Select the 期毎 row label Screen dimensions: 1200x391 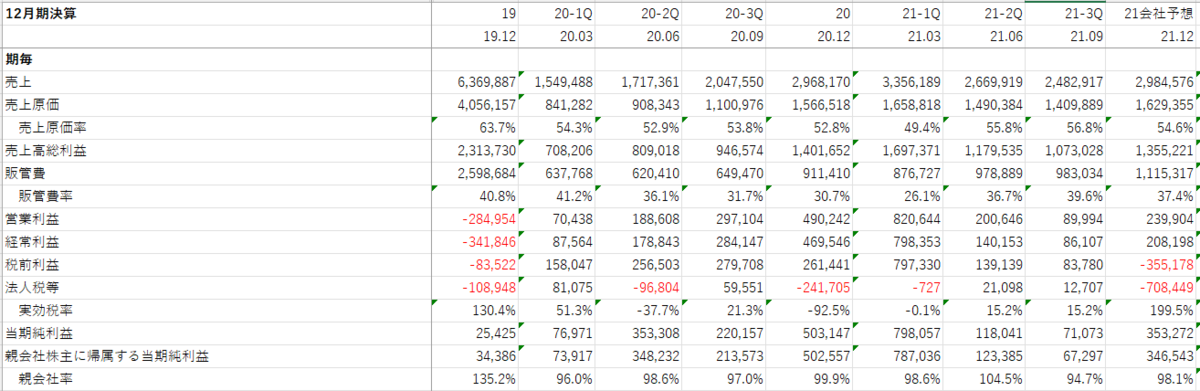18,59
